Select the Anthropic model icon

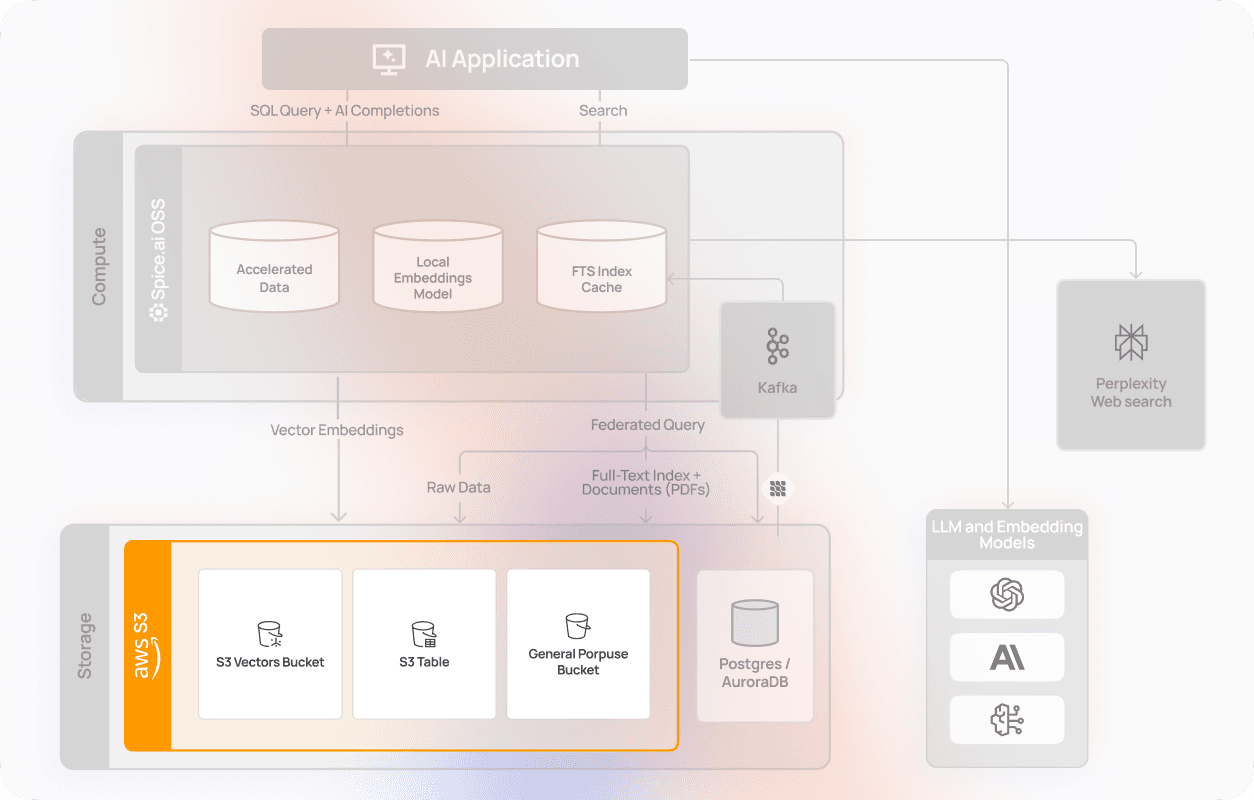[x=1007, y=657]
